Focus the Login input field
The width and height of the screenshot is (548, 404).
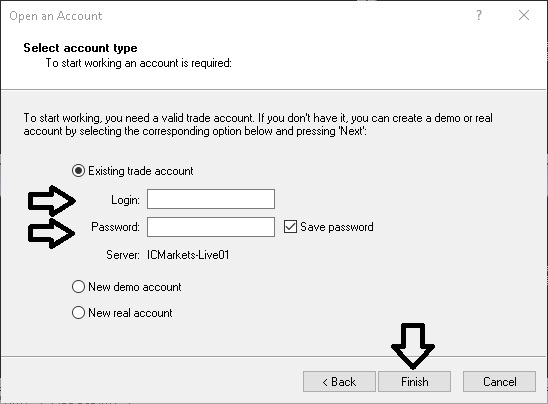(x=211, y=199)
